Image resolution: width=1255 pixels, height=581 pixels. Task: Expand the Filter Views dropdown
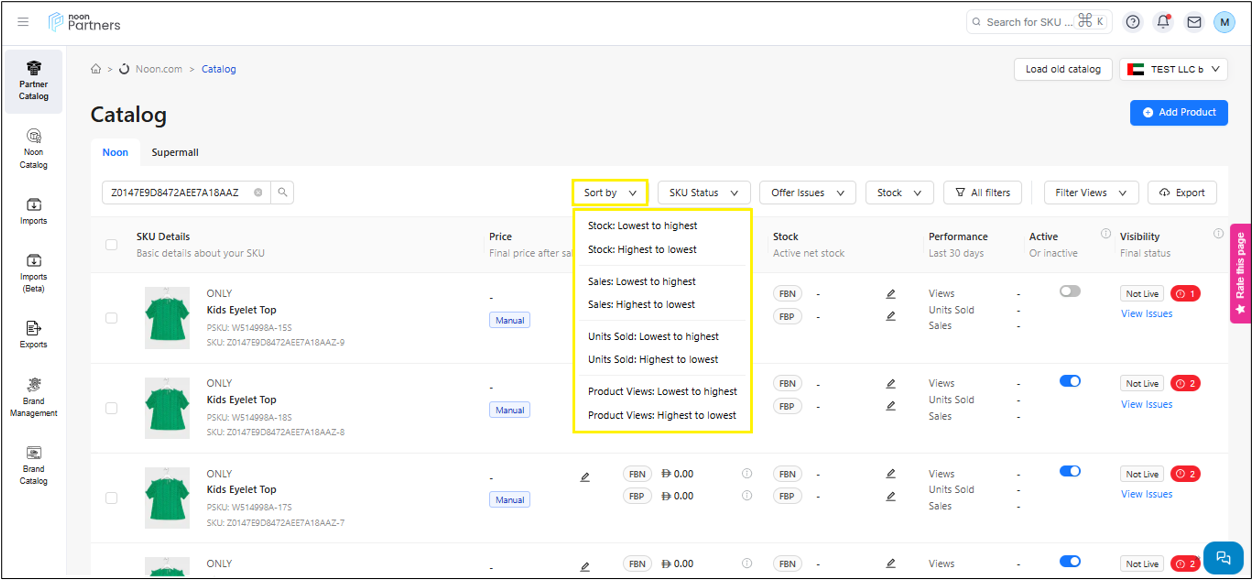point(1091,193)
